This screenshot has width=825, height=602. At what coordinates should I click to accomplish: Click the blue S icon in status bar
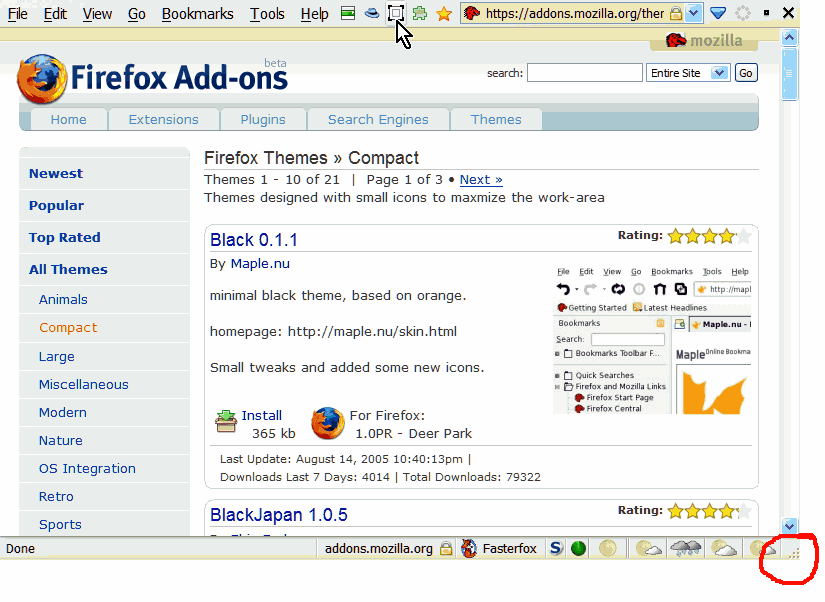(556, 548)
